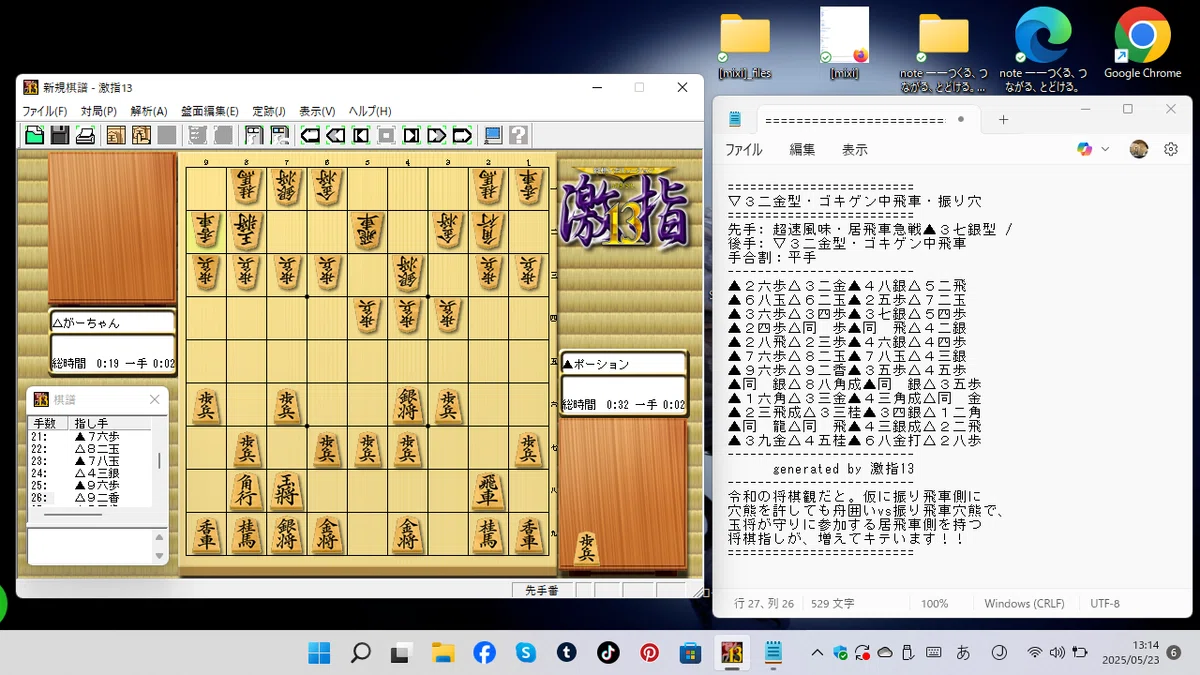Open Notepad settings gear

pyautogui.click(x=1171, y=149)
